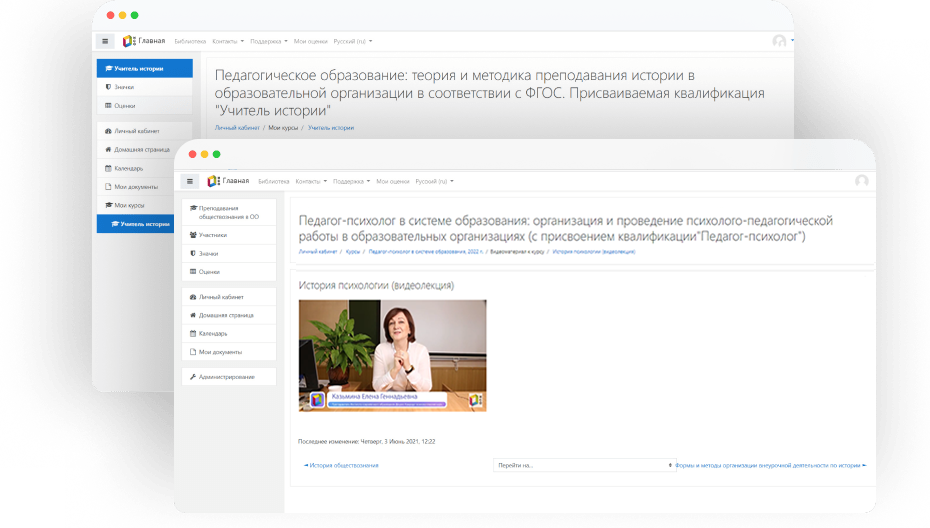Screen dimensions: 930x528
Task: Click the Главная logo in the front window
Action: pos(228,181)
